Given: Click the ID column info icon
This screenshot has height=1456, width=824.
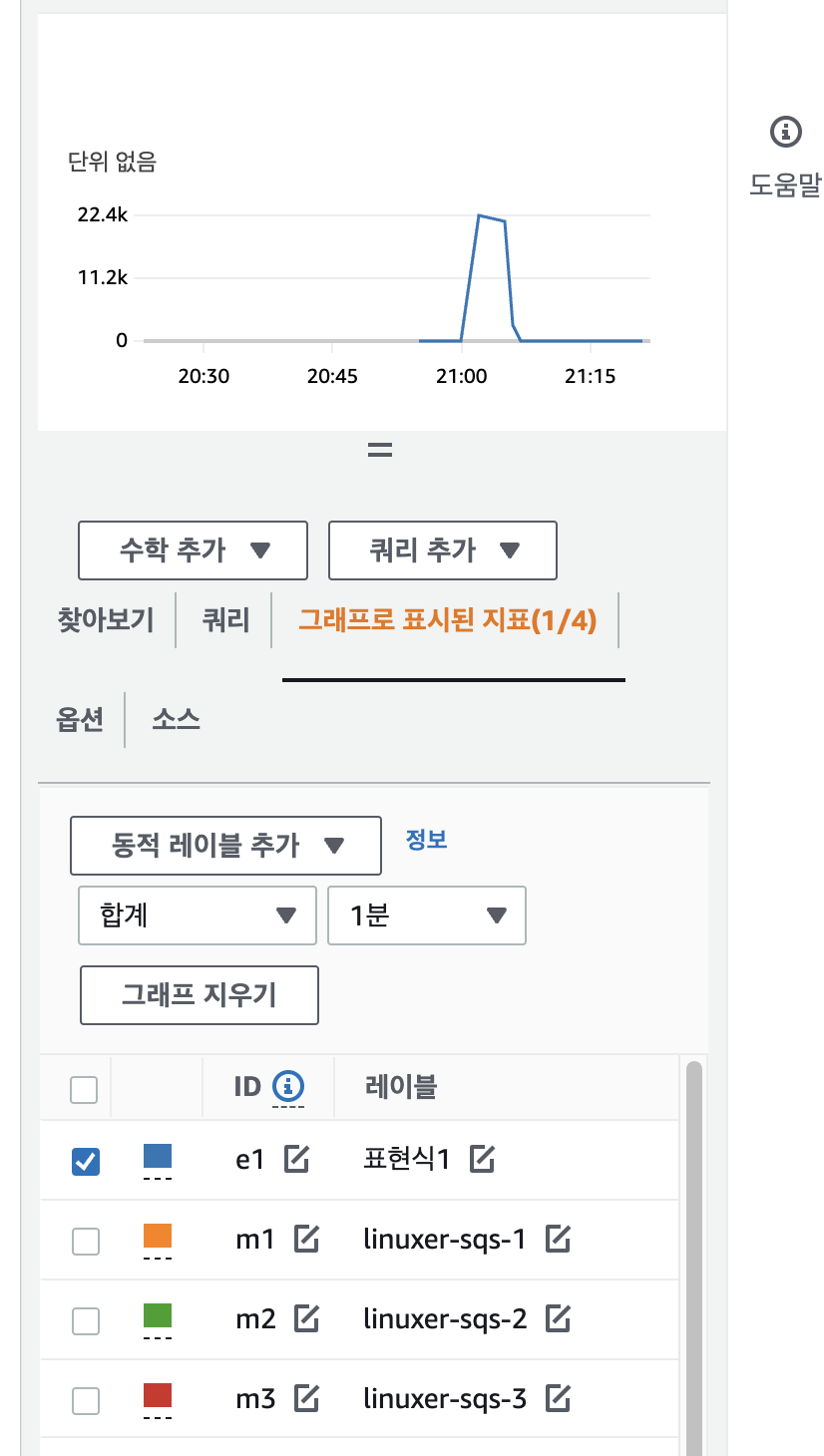Looking at the screenshot, I should [288, 1086].
